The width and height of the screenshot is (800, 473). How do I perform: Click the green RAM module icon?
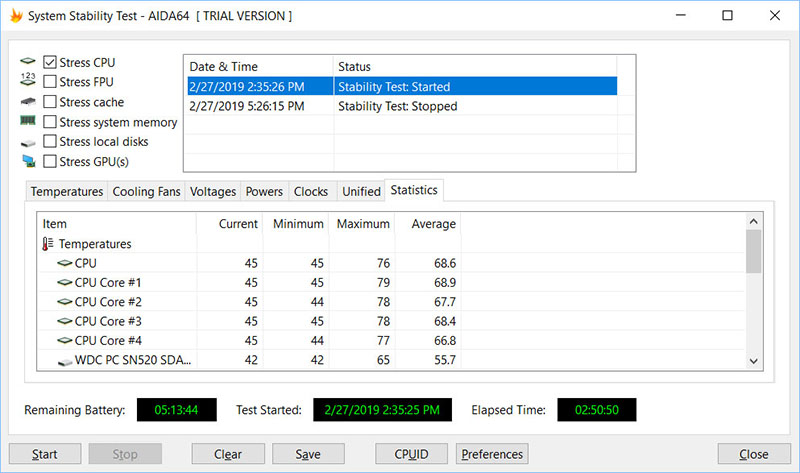[x=28, y=120]
